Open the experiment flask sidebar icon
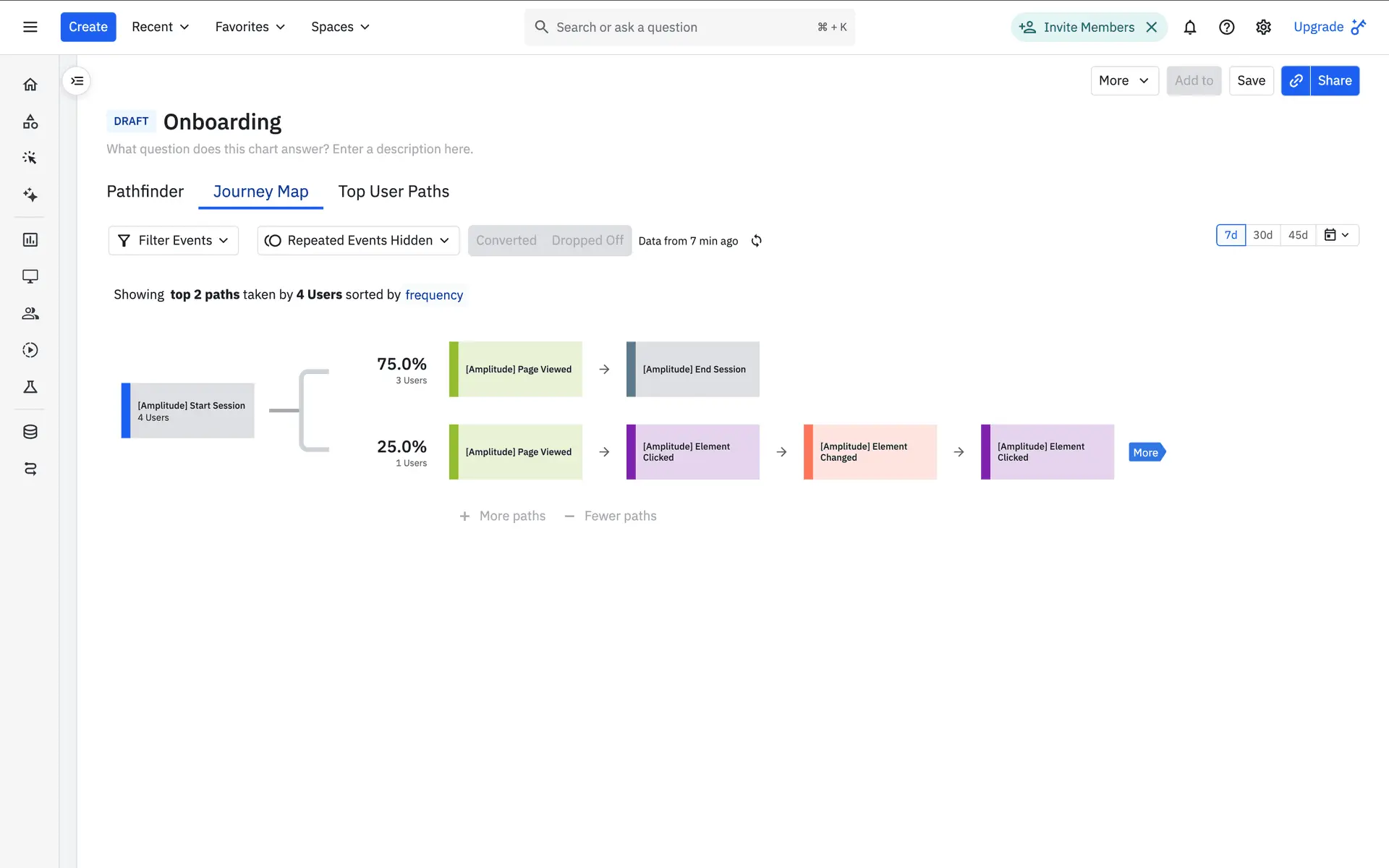 (30, 387)
